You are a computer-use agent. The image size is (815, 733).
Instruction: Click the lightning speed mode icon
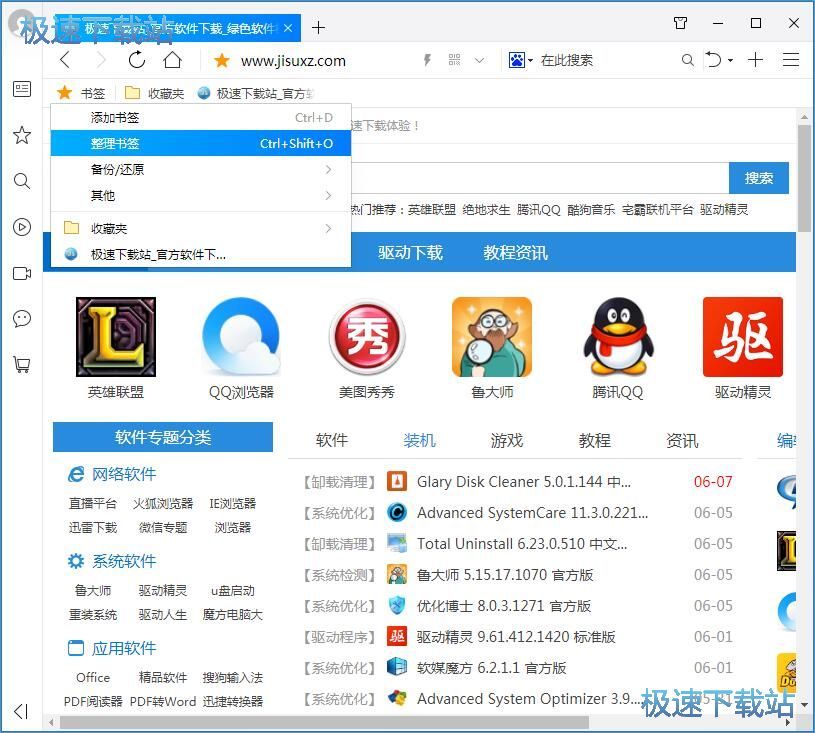coord(427,60)
